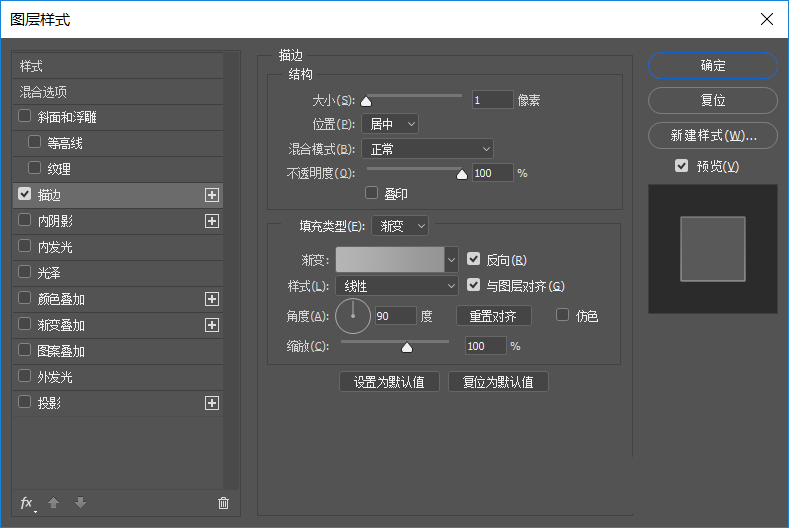
Task: Click the 缩放 slider handle
Action: [x=407, y=348]
